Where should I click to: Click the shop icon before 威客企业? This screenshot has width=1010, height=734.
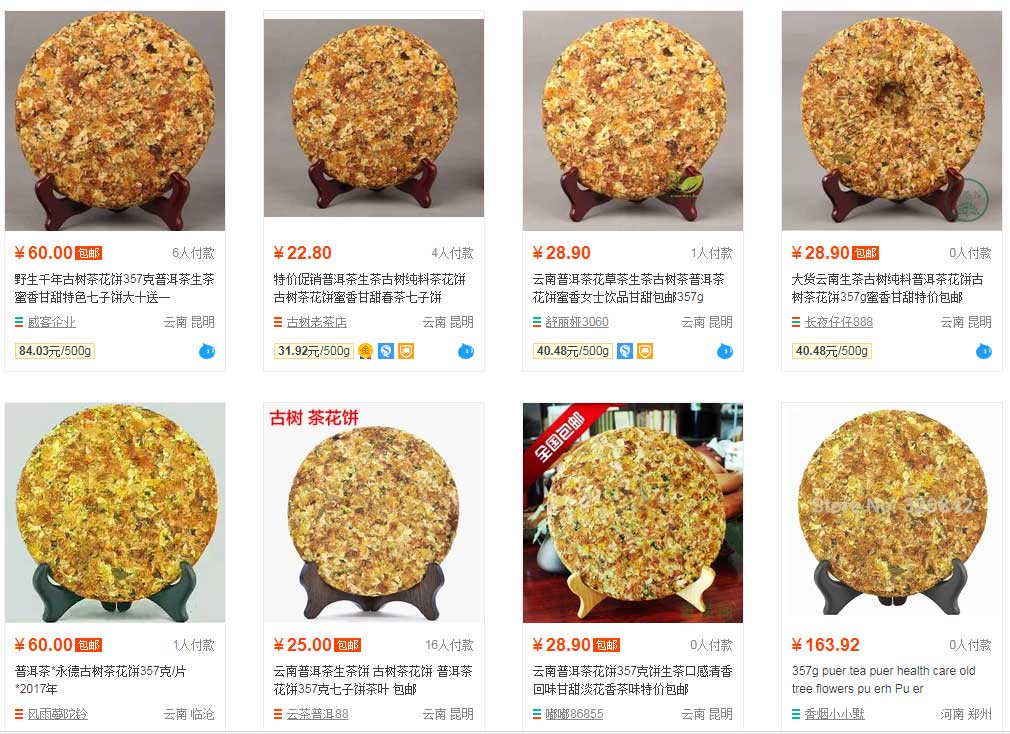pyautogui.click(x=19, y=322)
